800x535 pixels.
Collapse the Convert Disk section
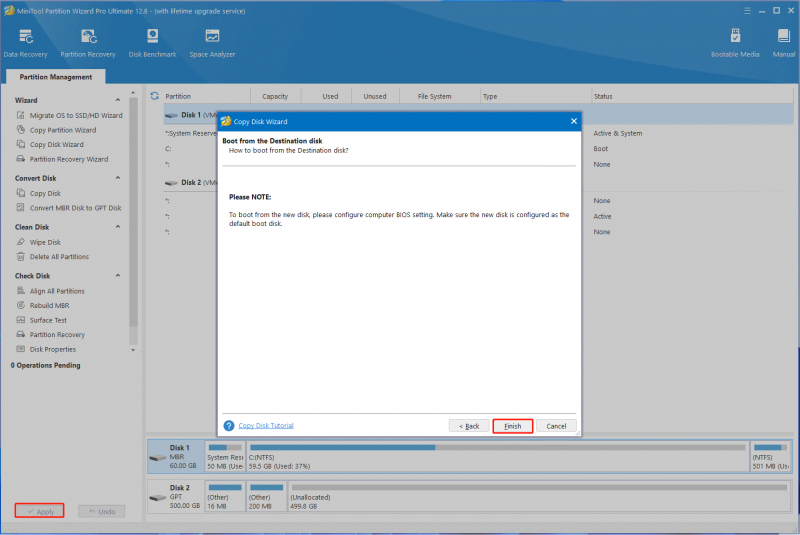click(118, 178)
